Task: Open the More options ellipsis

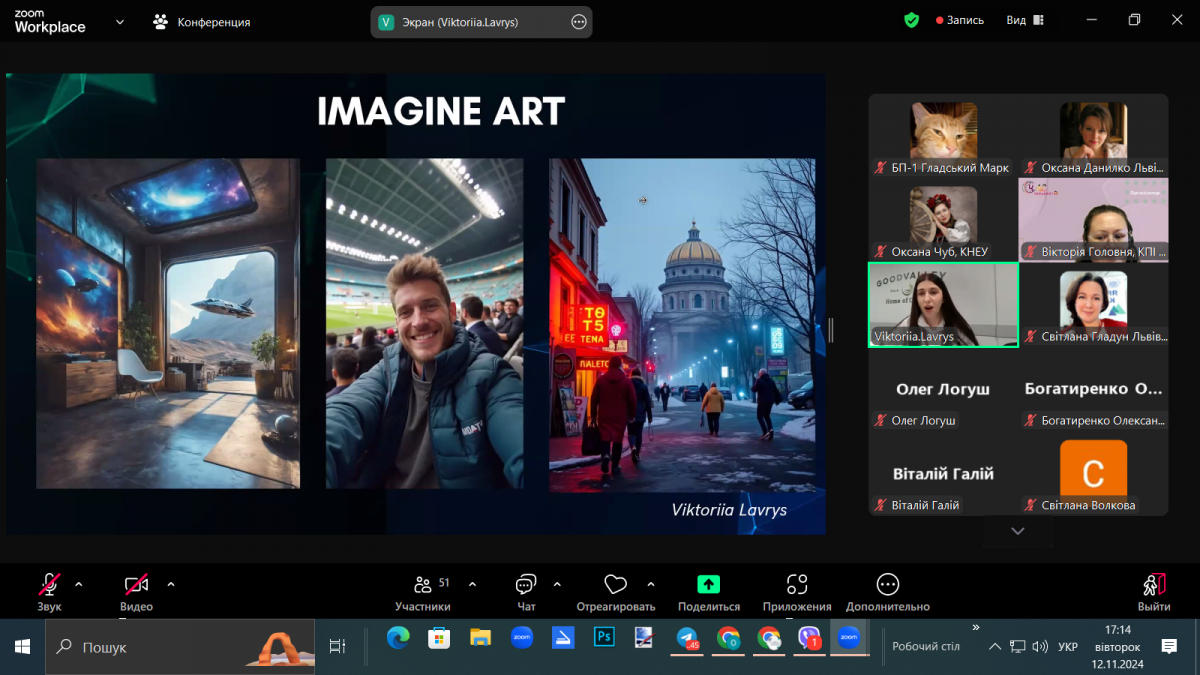Action: 887,585
